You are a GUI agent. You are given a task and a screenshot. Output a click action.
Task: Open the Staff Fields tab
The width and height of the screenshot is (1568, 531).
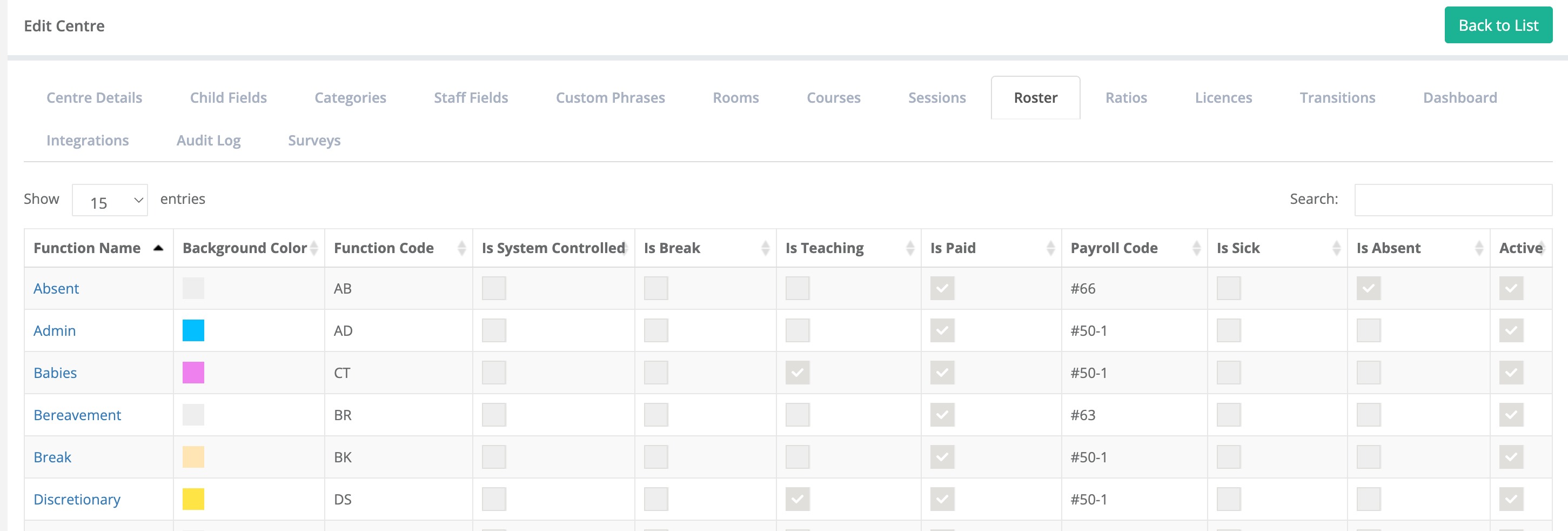coord(471,97)
